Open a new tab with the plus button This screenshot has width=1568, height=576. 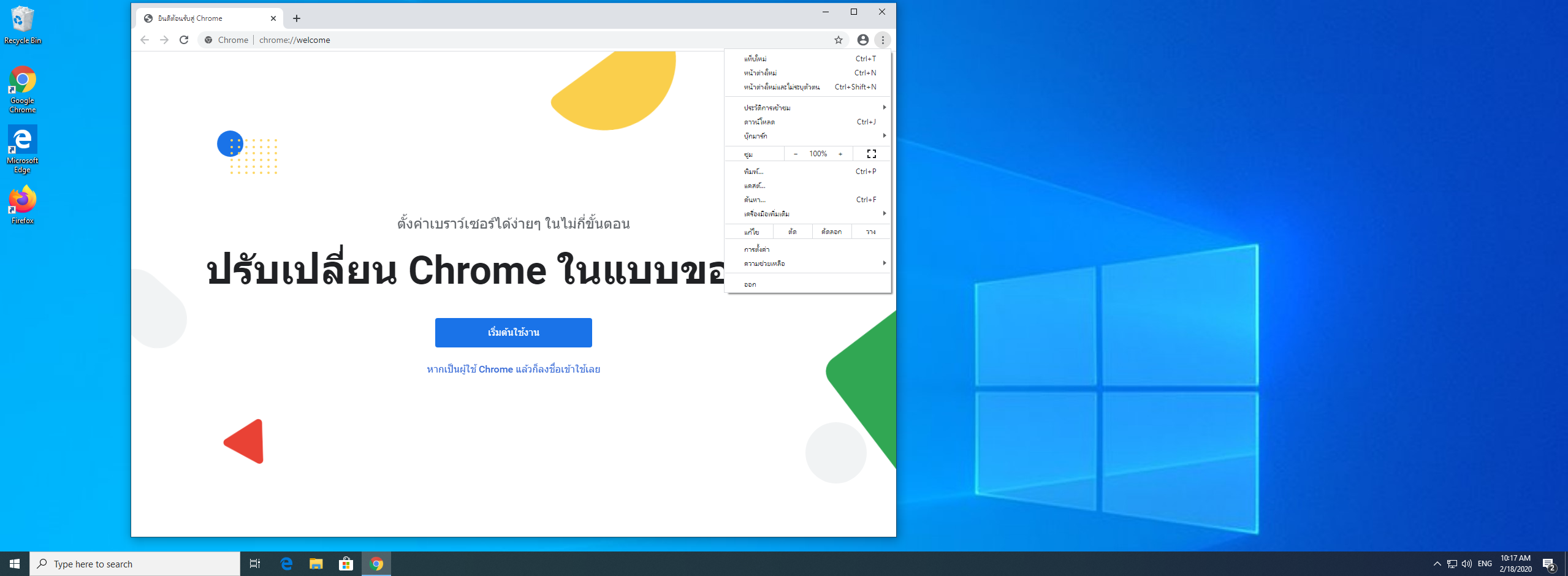click(x=297, y=18)
